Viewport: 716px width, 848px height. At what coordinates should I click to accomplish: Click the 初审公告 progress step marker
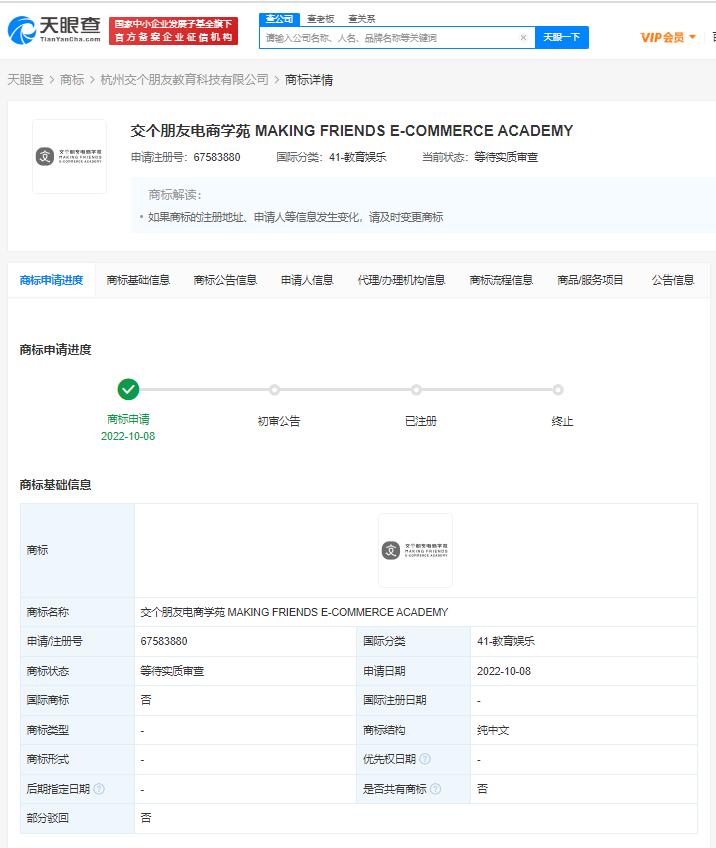[275, 389]
